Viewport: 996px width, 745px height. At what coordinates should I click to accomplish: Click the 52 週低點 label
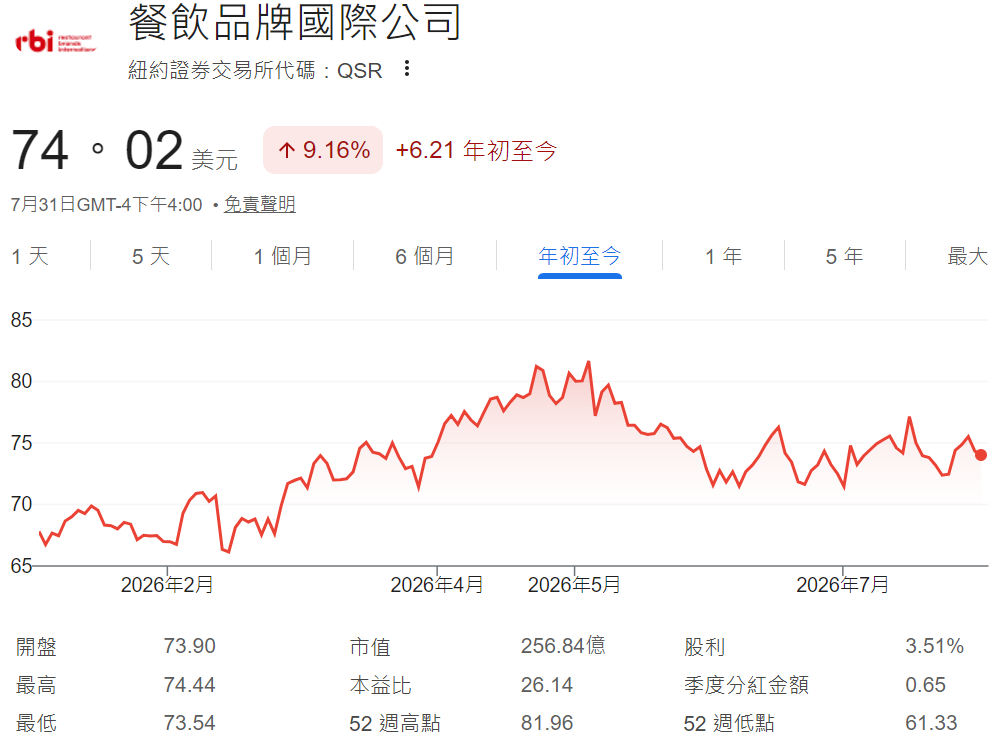(729, 723)
